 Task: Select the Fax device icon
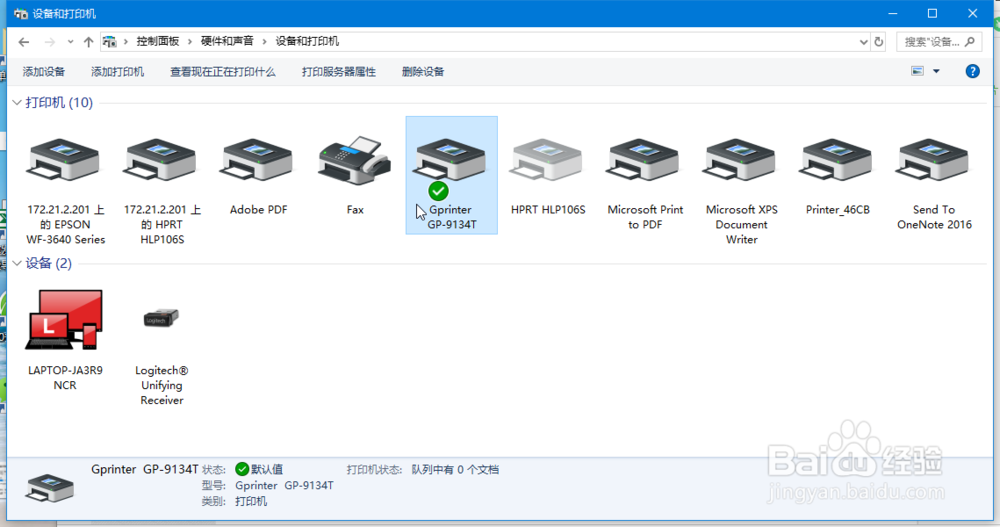(x=355, y=160)
